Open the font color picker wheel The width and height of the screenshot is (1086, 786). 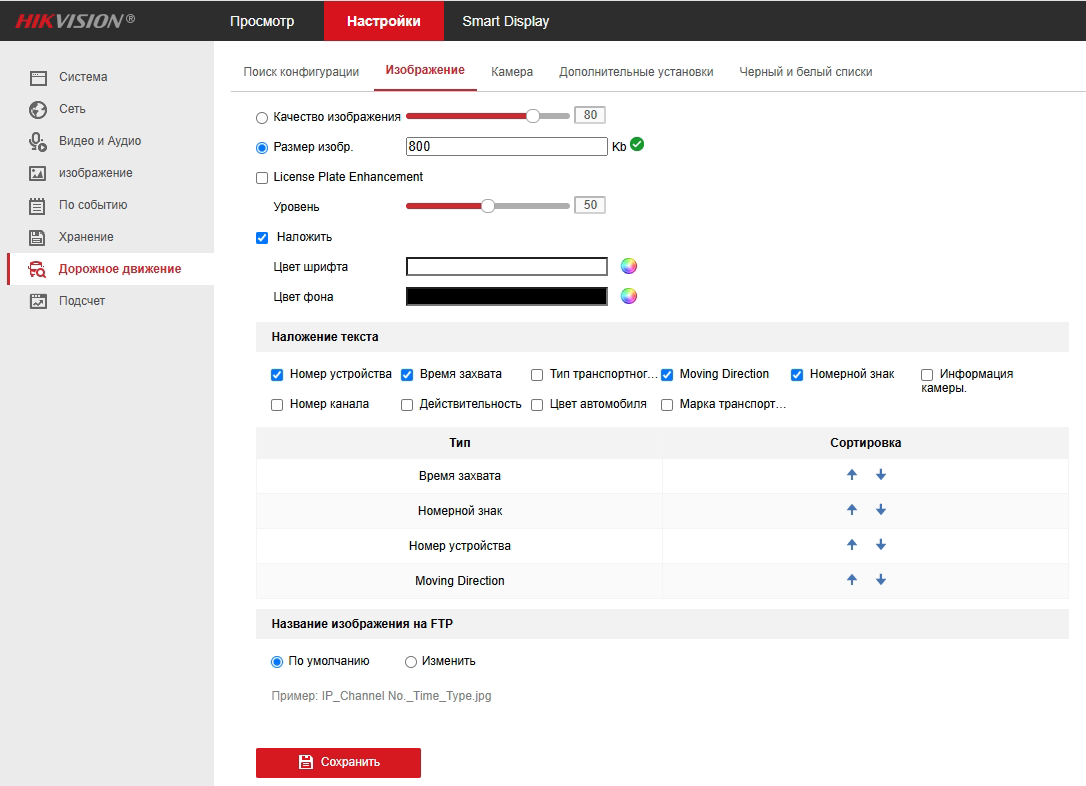[x=629, y=266]
